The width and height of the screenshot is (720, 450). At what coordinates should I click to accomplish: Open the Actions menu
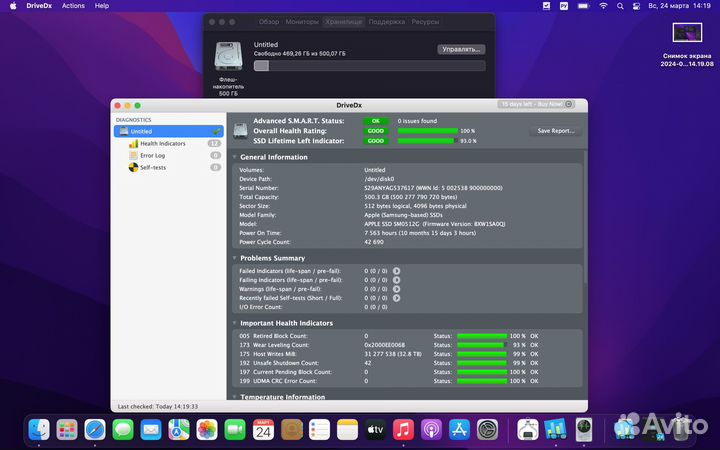click(73, 6)
